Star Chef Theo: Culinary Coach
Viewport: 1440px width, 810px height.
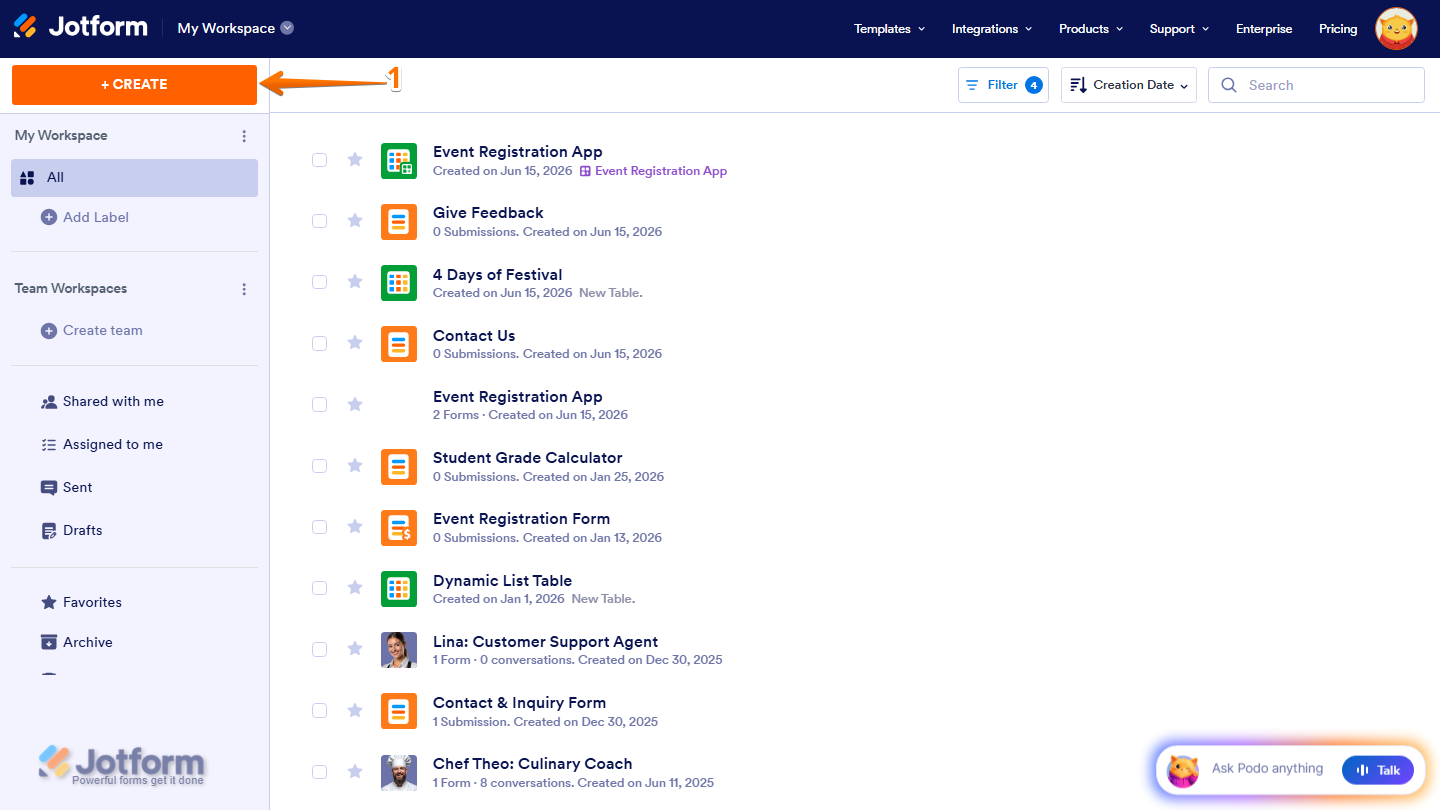pos(355,771)
